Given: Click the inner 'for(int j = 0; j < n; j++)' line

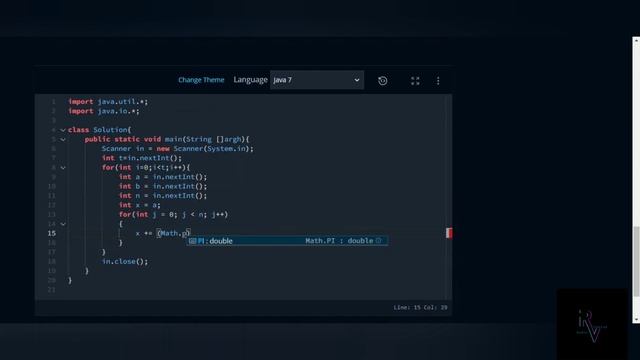Looking at the screenshot, I should [x=173, y=214].
